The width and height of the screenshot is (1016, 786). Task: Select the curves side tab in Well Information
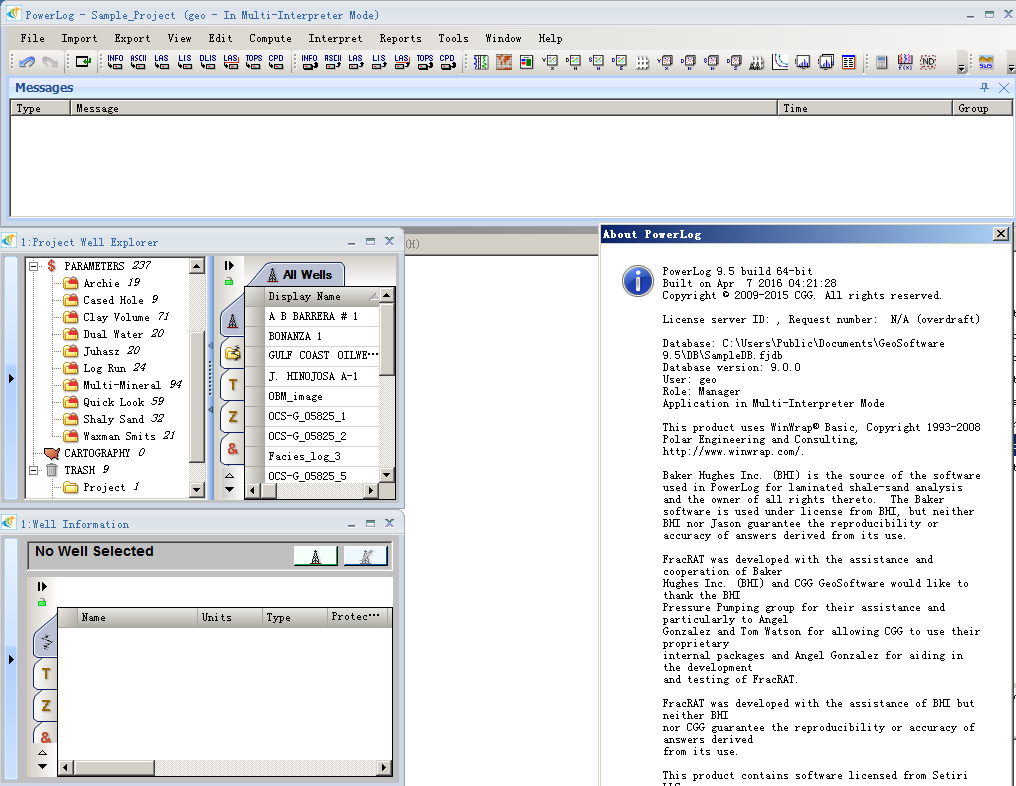(x=45, y=642)
